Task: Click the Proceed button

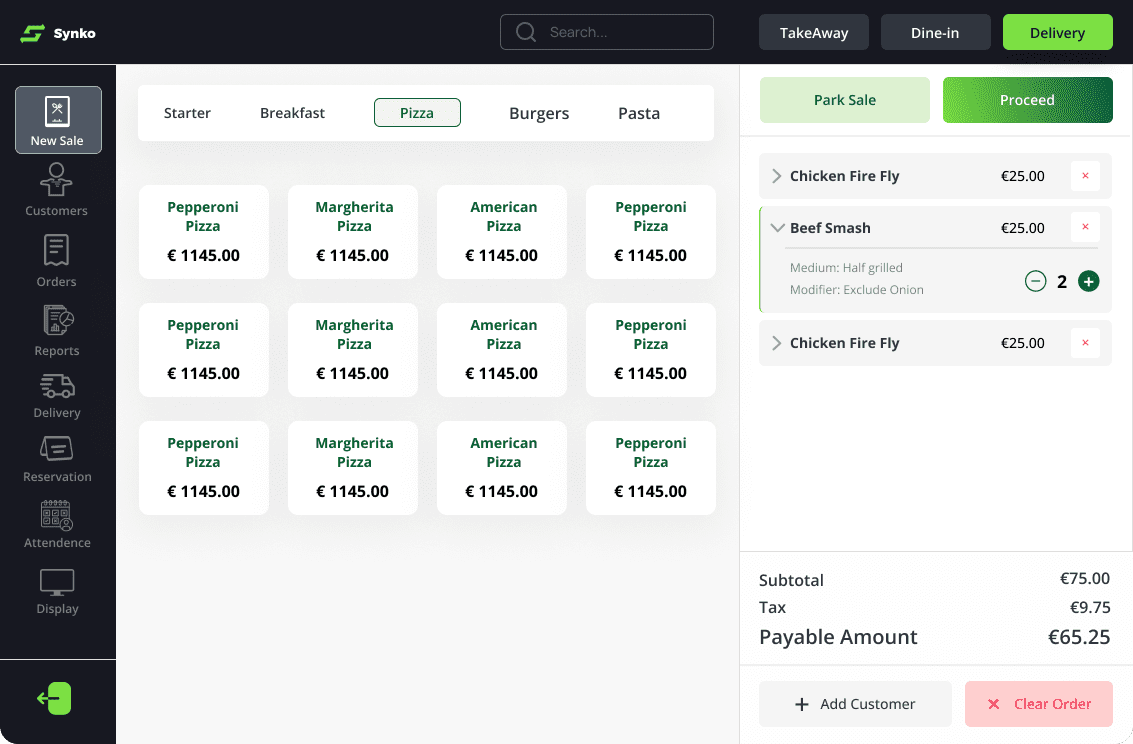Action: pos(1028,100)
